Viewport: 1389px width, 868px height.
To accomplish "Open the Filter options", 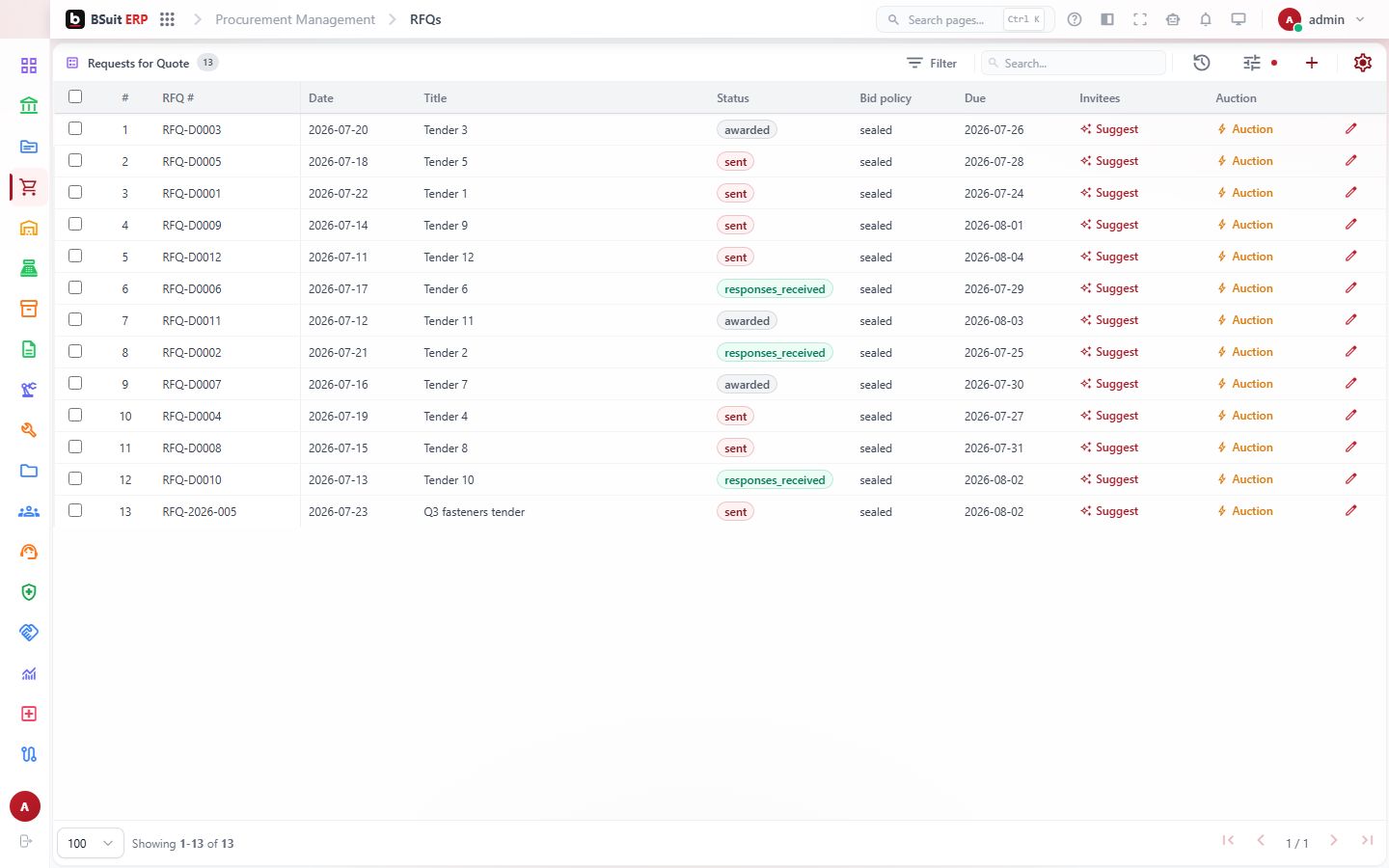I will [932, 63].
